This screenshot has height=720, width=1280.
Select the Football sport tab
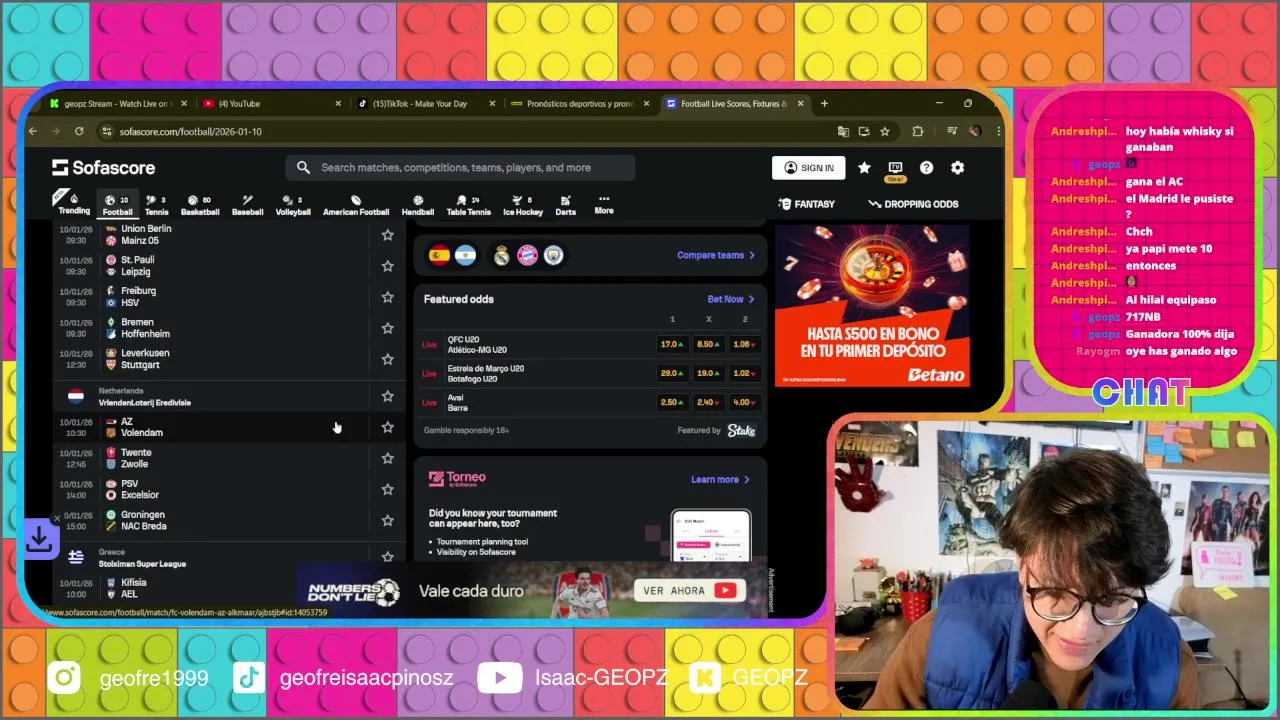pyautogui.click(x=117, y=204)
